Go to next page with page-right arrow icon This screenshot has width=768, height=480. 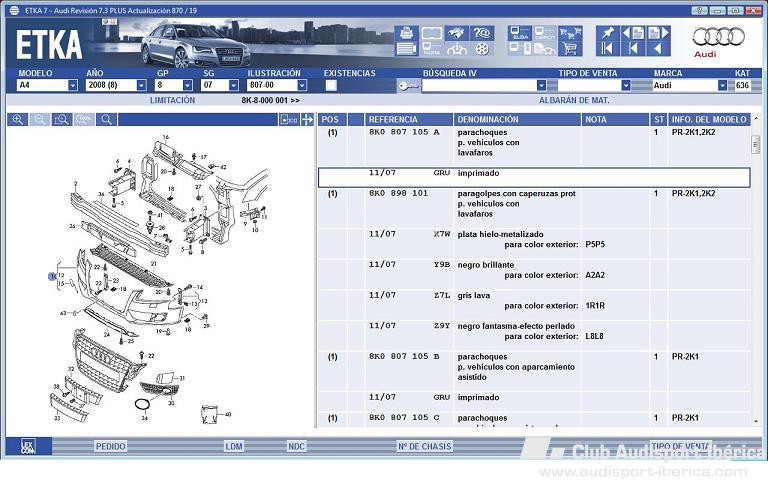(x=658, y=33)
